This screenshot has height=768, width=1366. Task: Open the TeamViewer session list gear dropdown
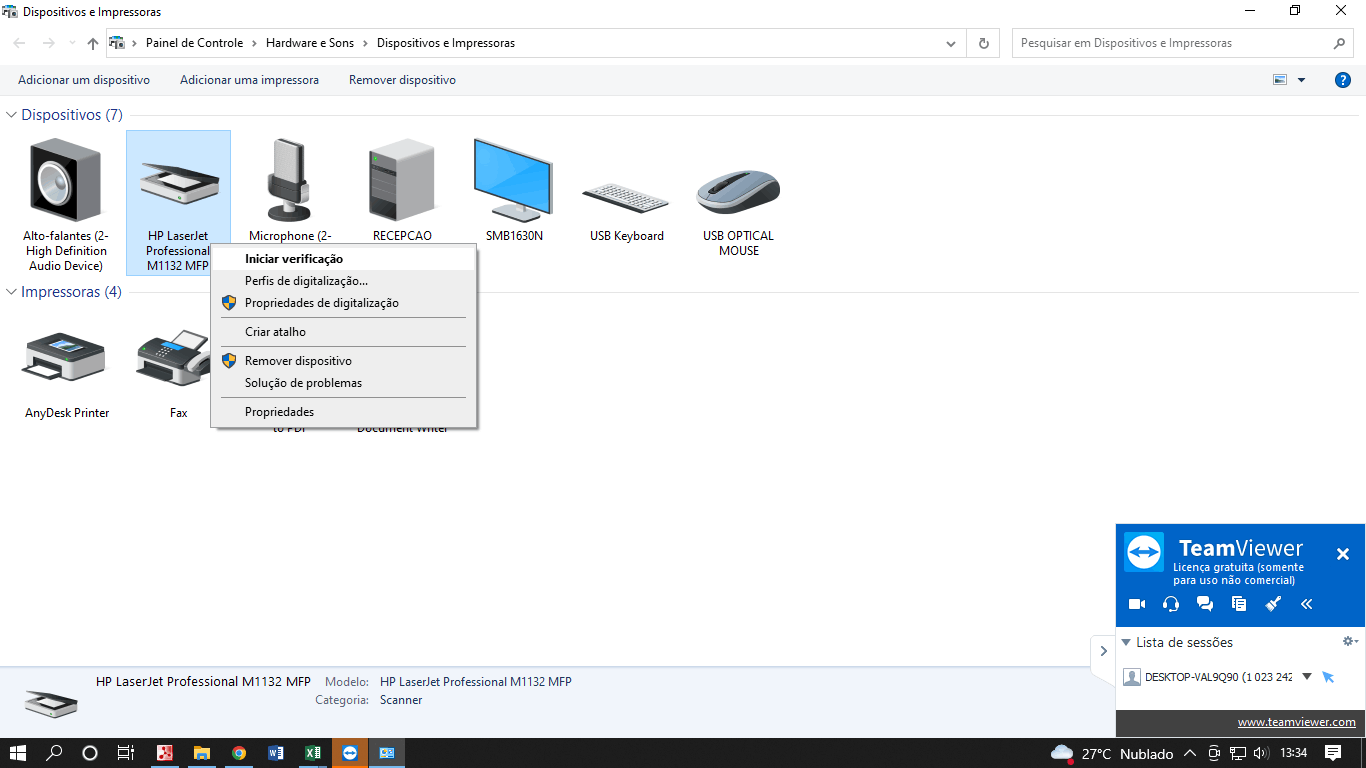(x=1350, y=641)
